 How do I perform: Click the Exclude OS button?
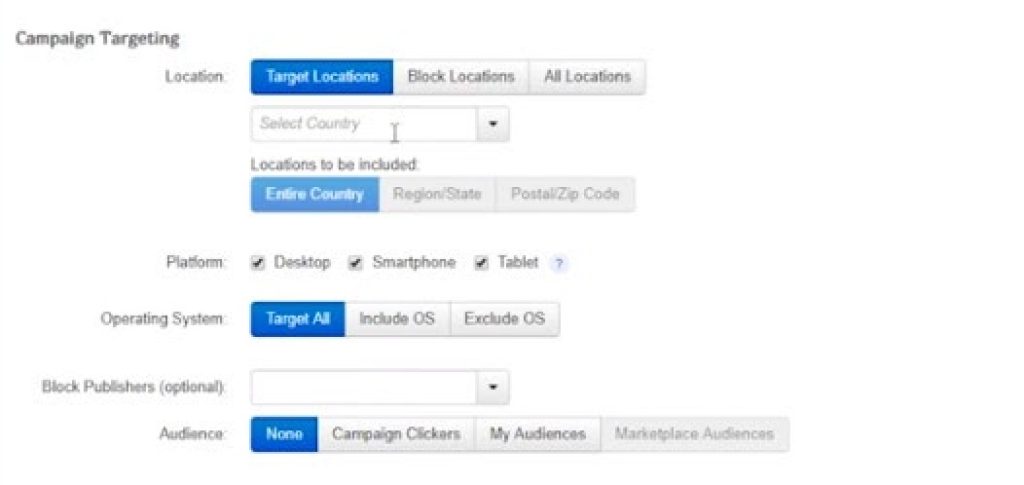click(x=504, y=320)
